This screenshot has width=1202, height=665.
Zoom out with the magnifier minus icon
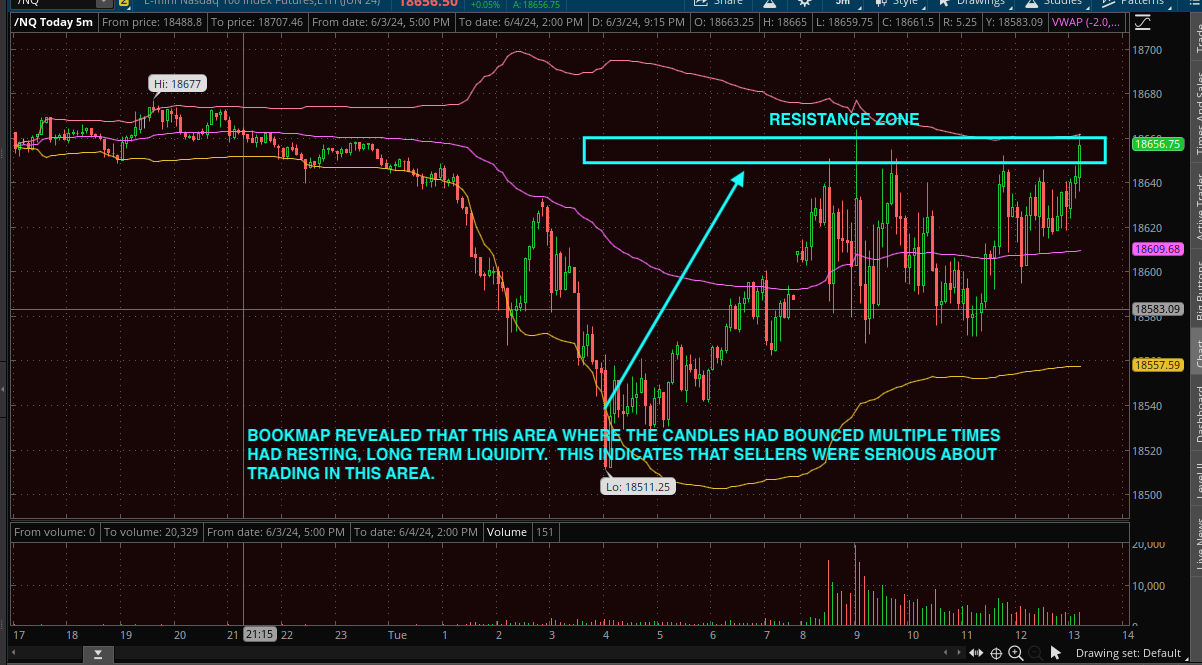[x=1035, y=653]
